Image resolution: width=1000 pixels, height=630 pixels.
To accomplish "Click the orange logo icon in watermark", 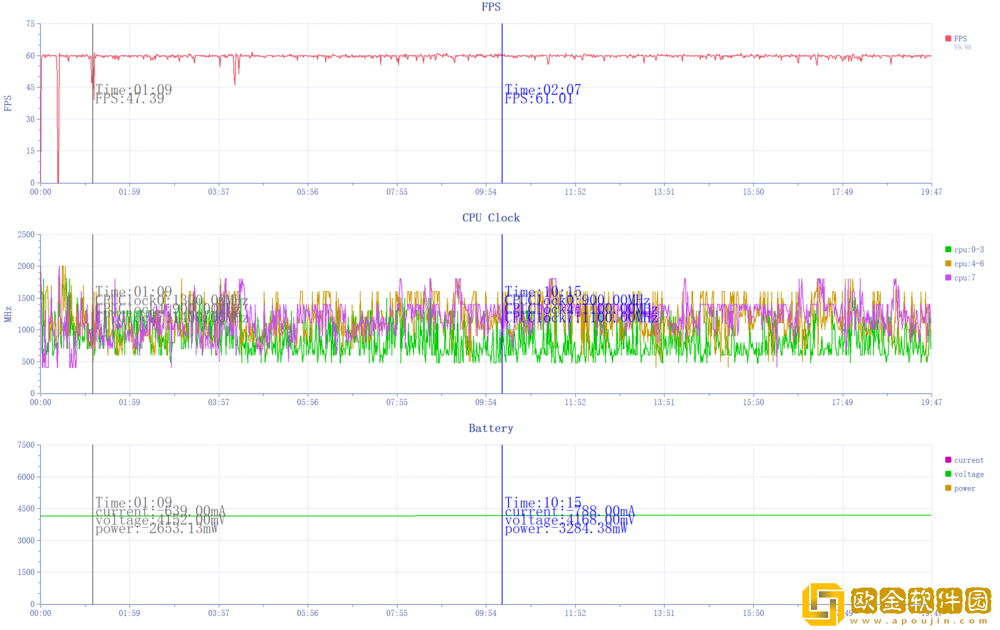I will [824, 604].
